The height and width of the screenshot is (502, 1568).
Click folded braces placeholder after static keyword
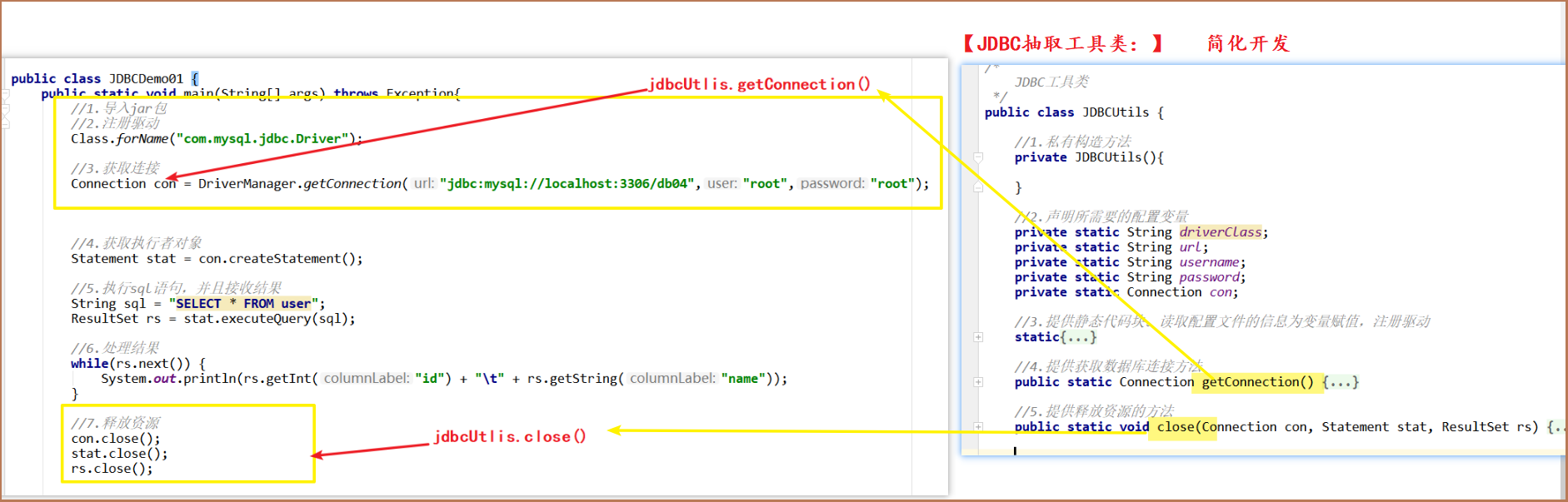click(x=1079, y=337)
